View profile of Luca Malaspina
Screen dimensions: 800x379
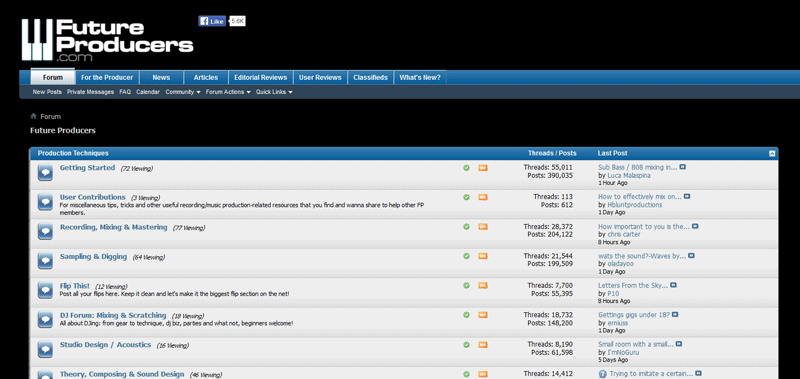click(629, 175)
